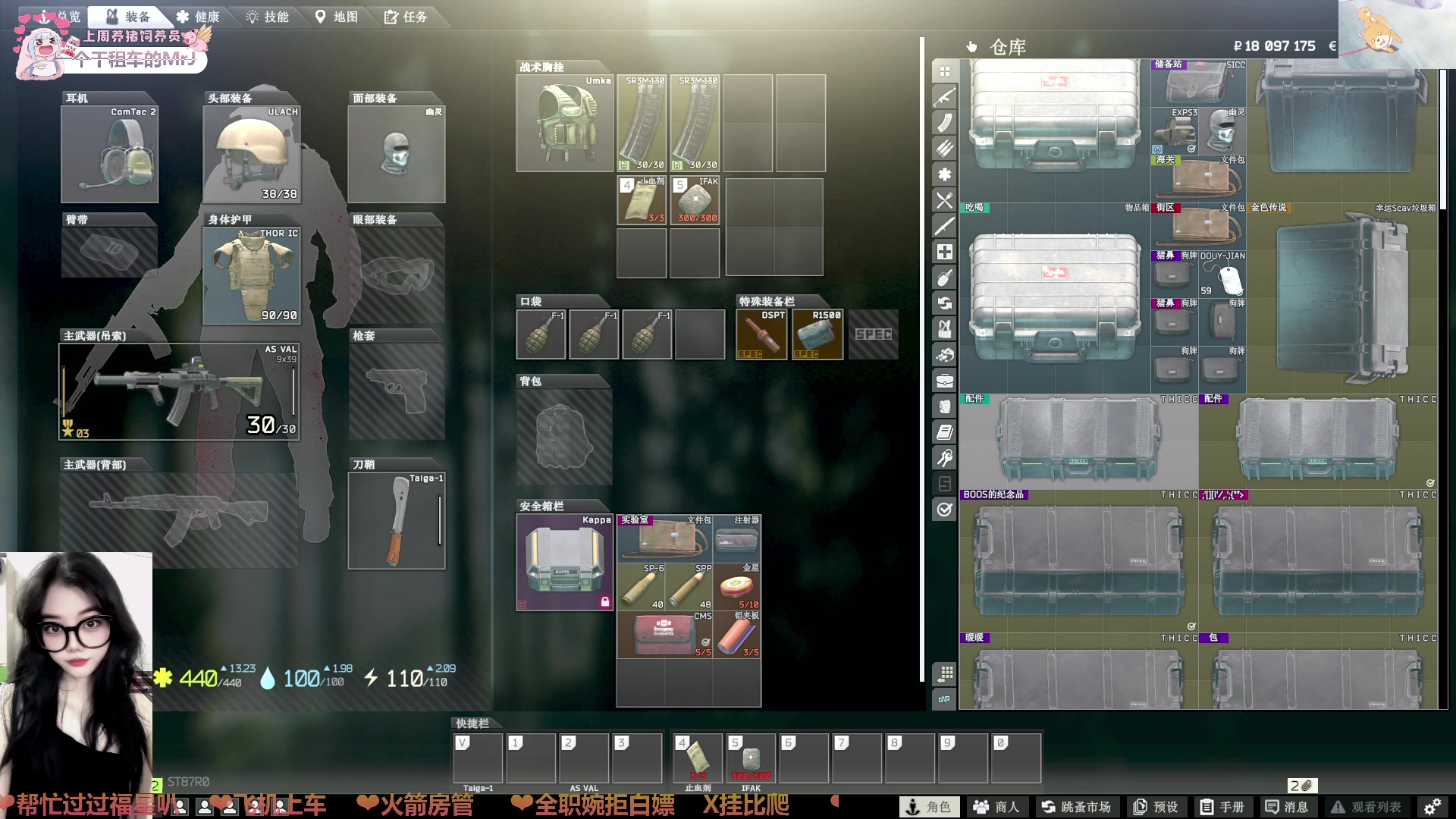1456x819 pixels.
Task: Filter stash by briefcase containers icon
Action: tap(944, 381)
